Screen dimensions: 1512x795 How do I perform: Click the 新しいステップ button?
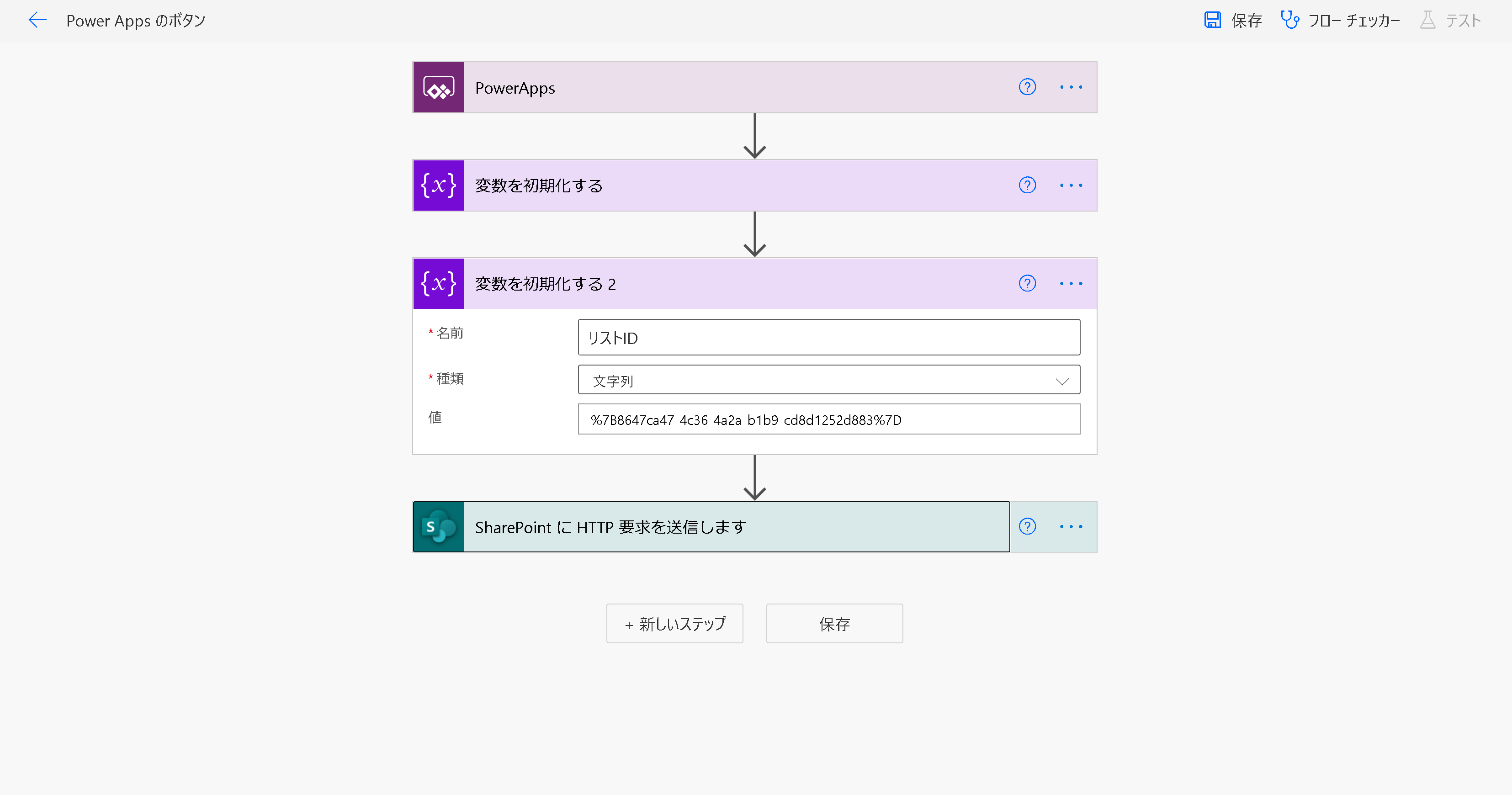point(674,624)
